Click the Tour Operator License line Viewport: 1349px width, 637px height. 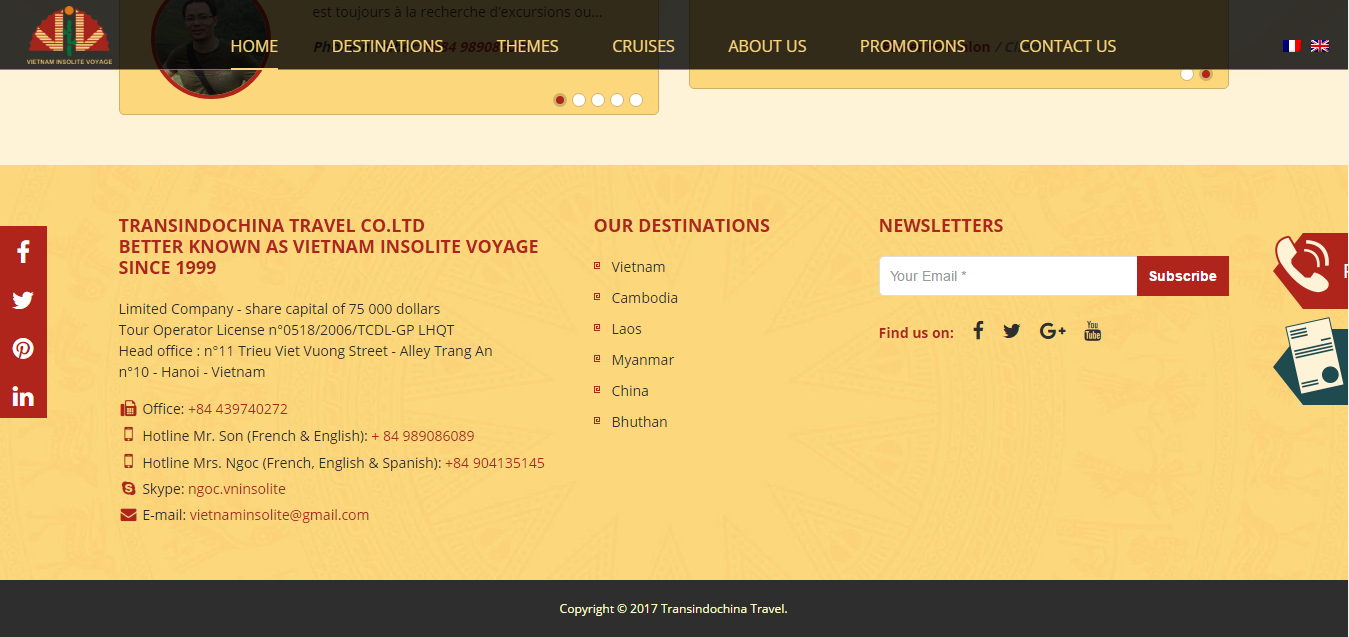(287, 330)
